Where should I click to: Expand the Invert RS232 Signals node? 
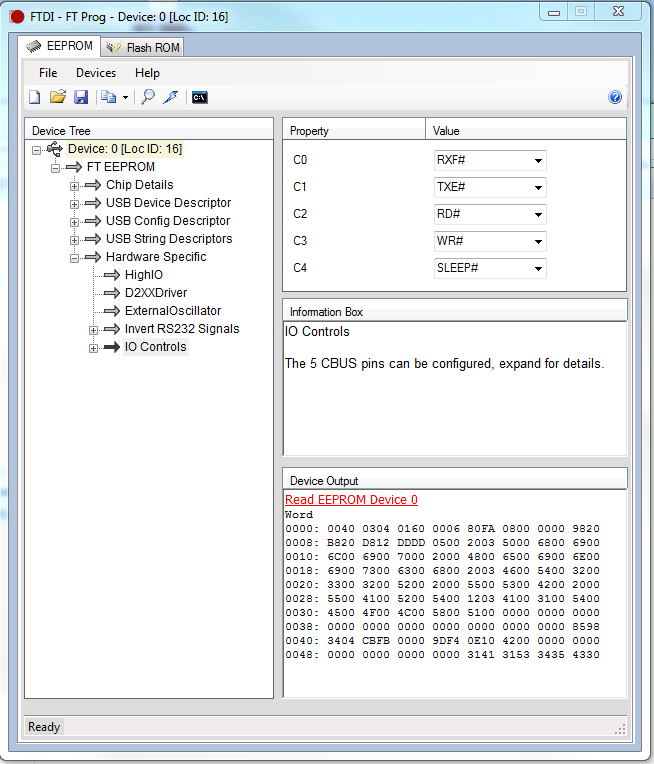[93, 330]
